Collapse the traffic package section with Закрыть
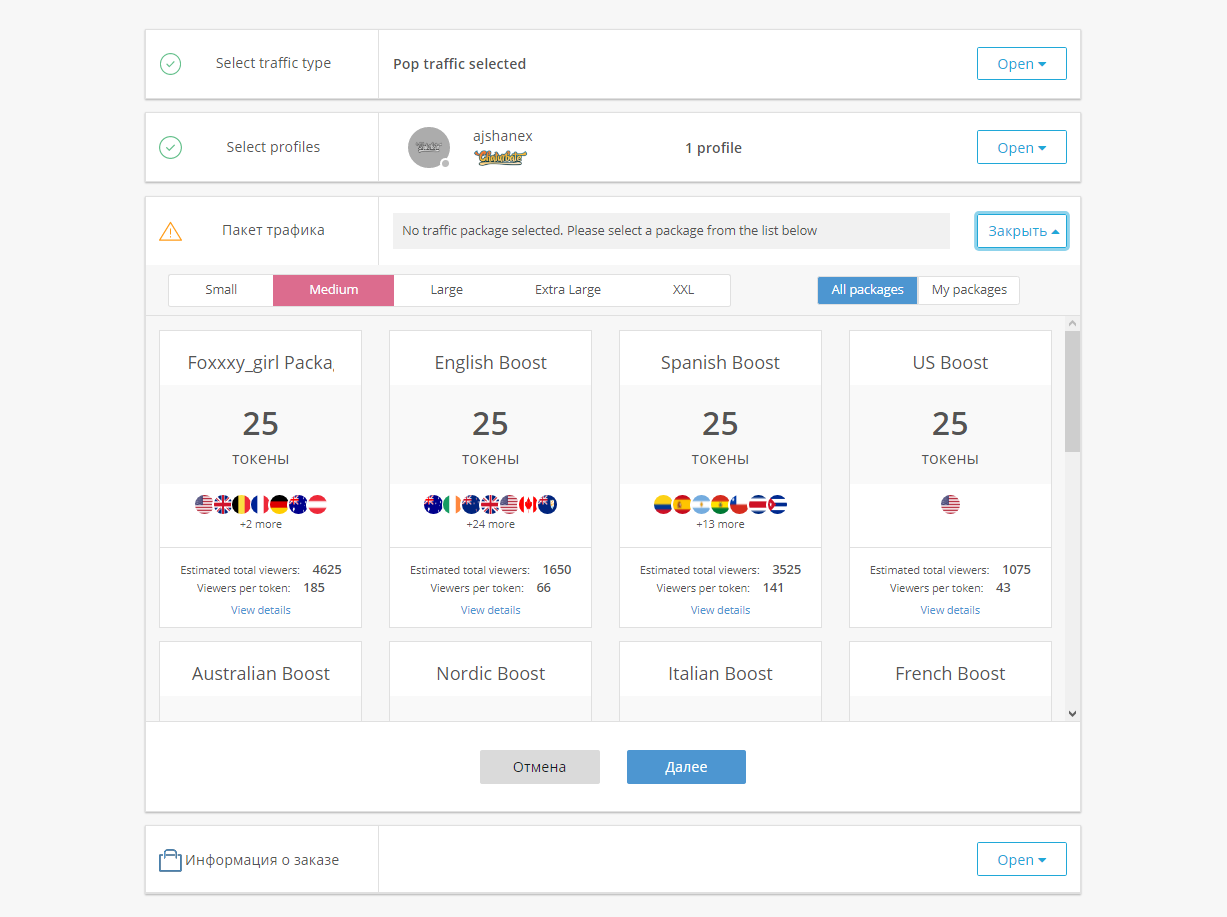 coord(1021,231)
